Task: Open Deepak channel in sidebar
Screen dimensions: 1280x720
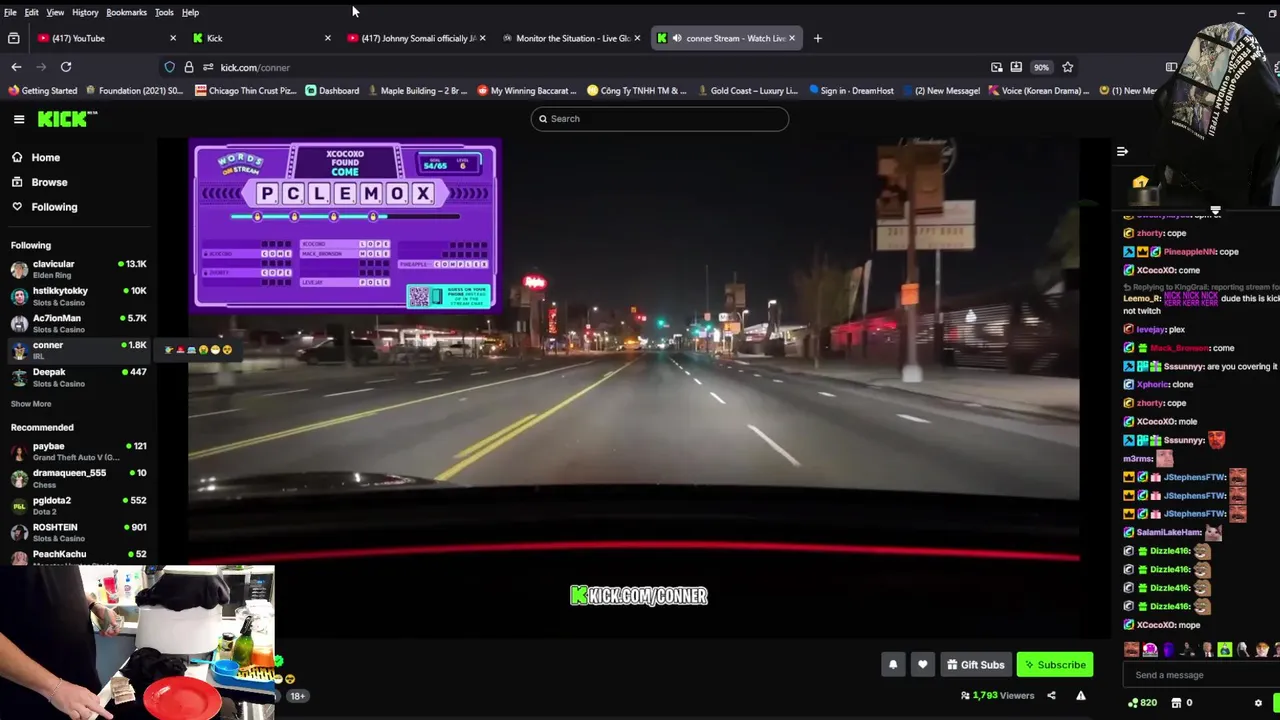Action: tap(78, 377)
